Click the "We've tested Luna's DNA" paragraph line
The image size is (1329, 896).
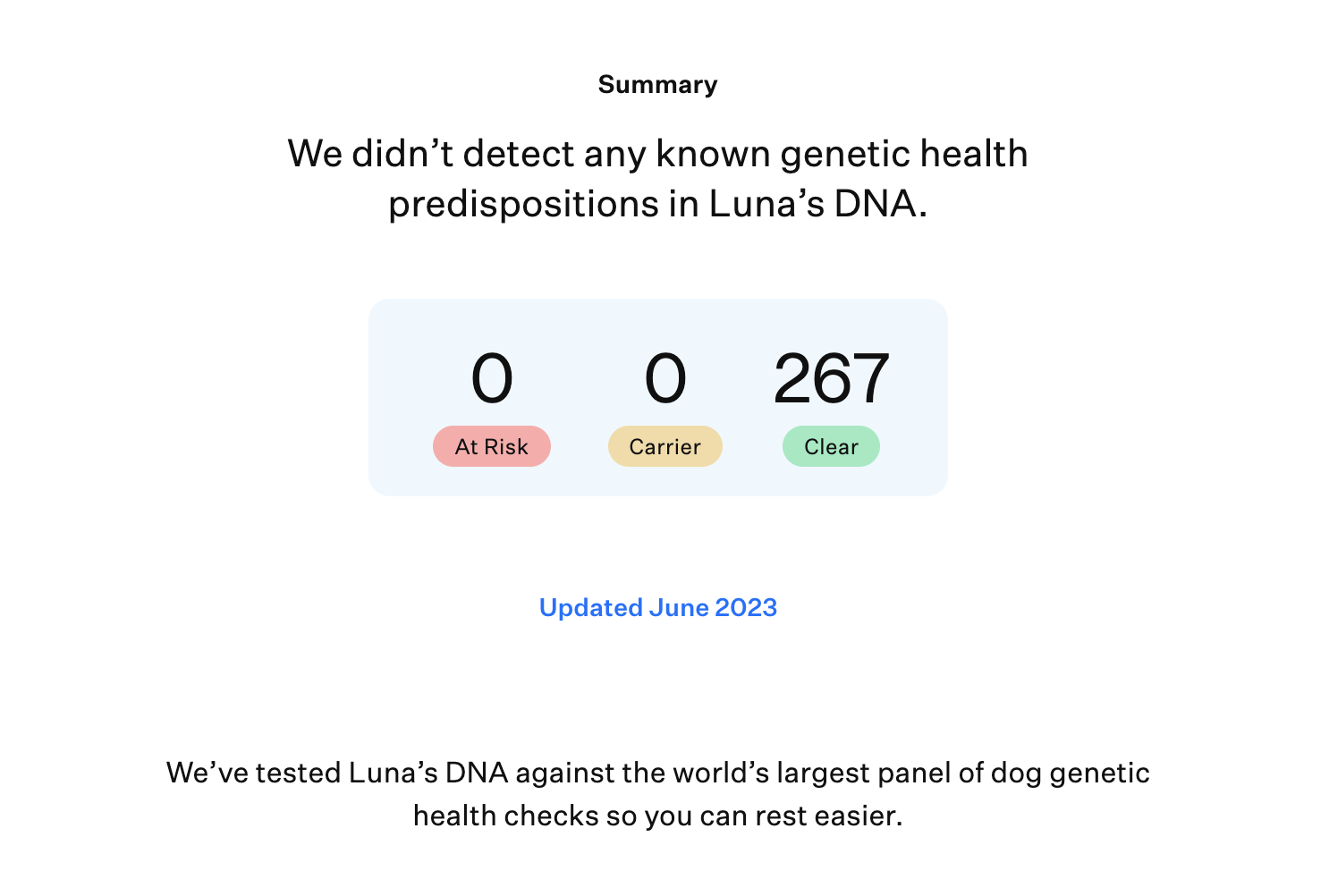[658, 773]
